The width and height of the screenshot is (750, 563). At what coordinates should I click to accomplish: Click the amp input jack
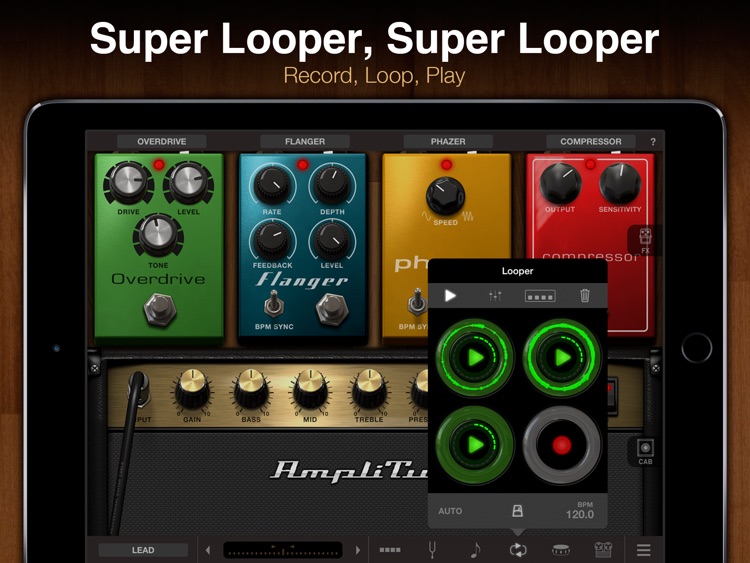pyautogui.click(x=139, y=390)
